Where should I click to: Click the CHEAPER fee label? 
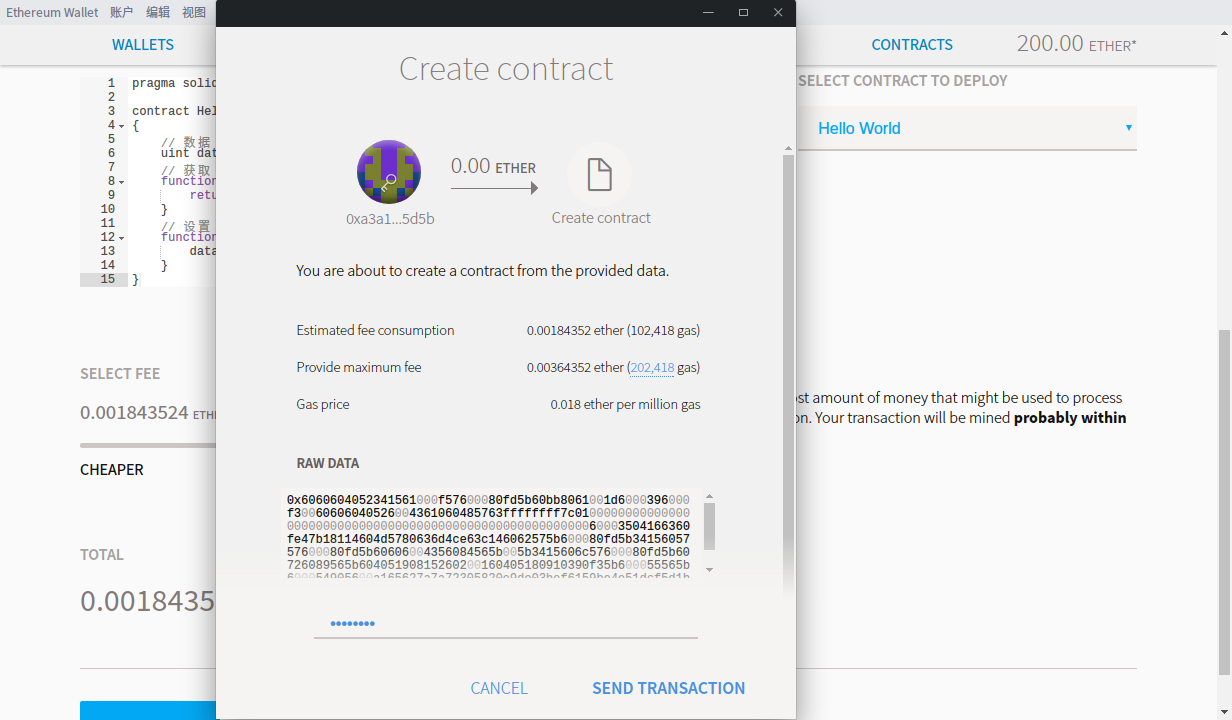112,470
